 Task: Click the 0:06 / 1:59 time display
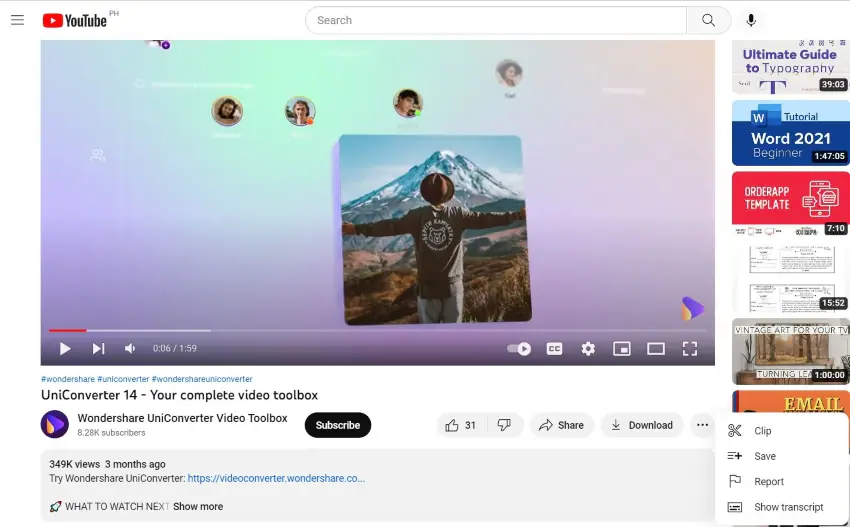coord(175,348)
